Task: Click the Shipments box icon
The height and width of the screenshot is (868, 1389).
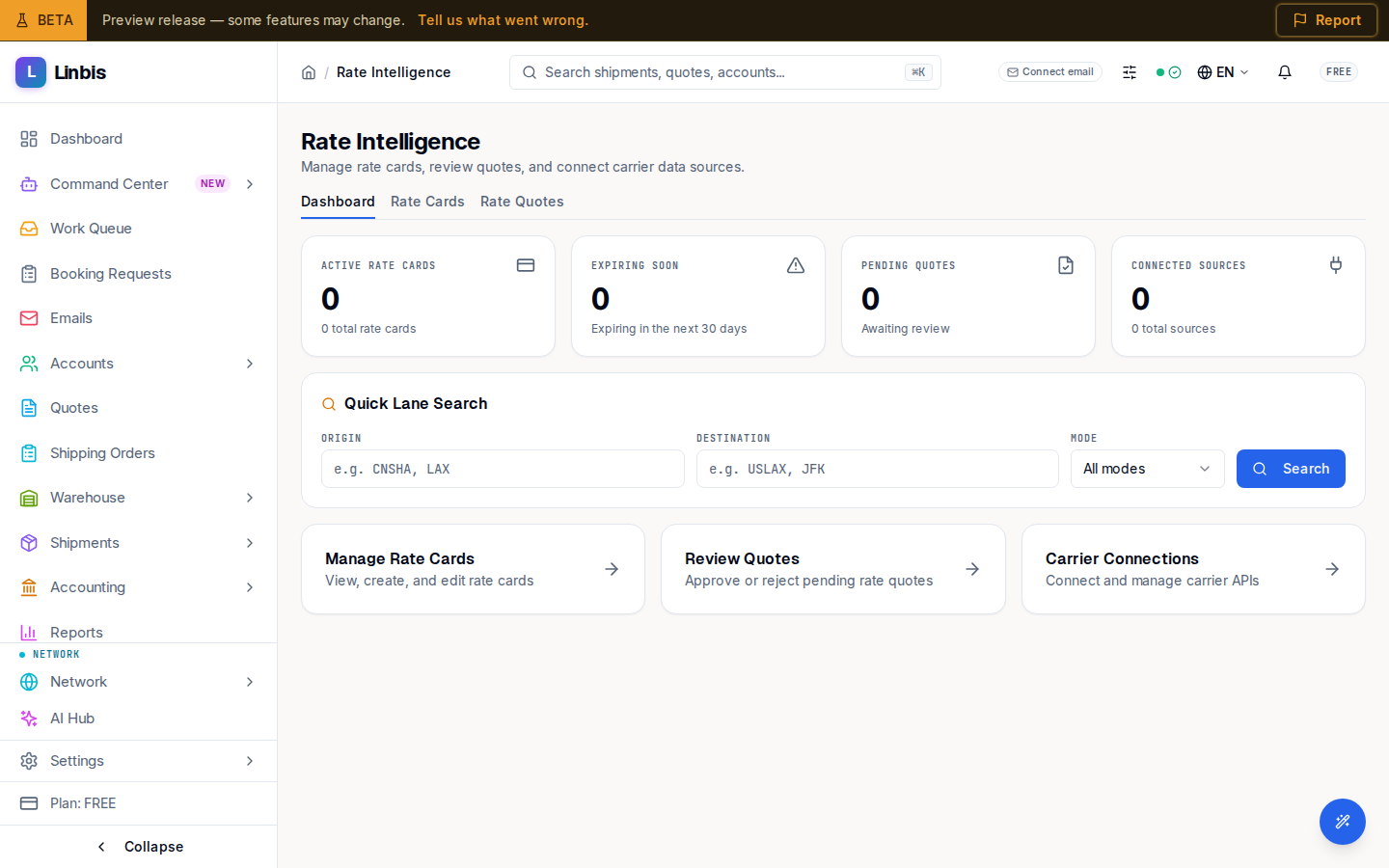Action: [29, 543]
